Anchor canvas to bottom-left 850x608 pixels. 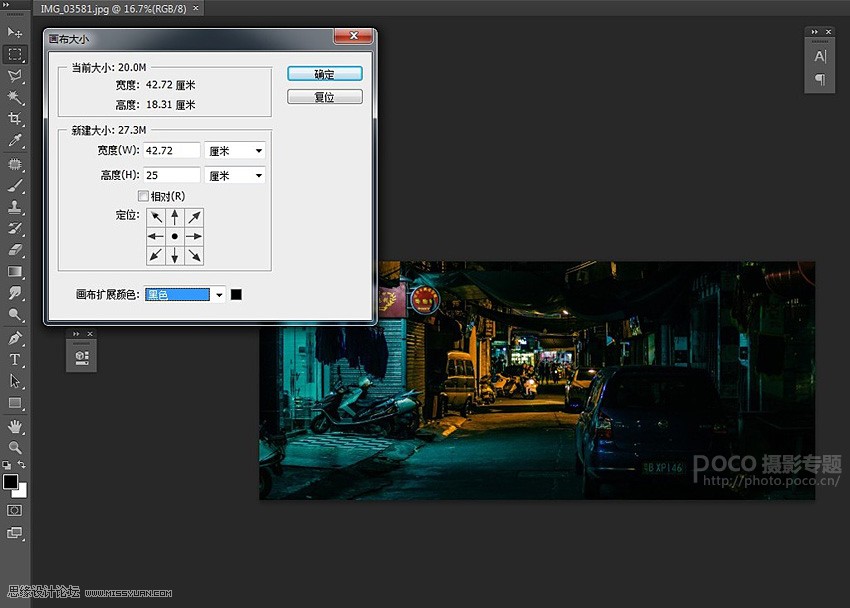click(156, 255)
